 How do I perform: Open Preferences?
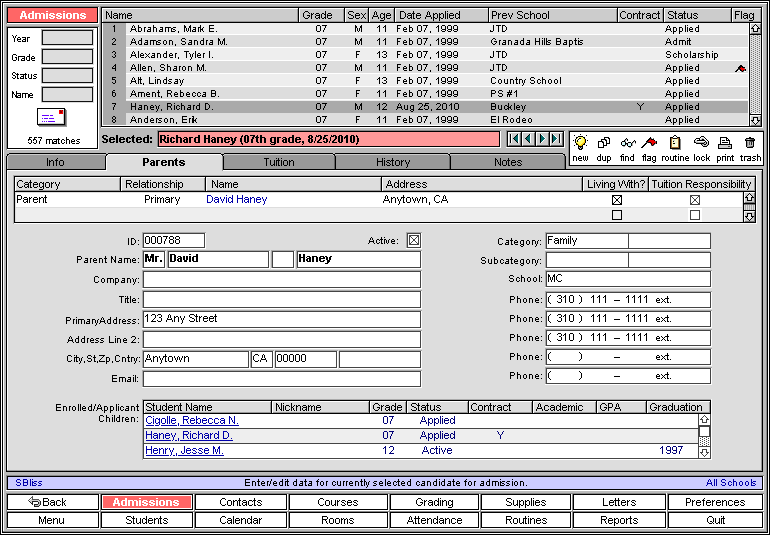715,502
